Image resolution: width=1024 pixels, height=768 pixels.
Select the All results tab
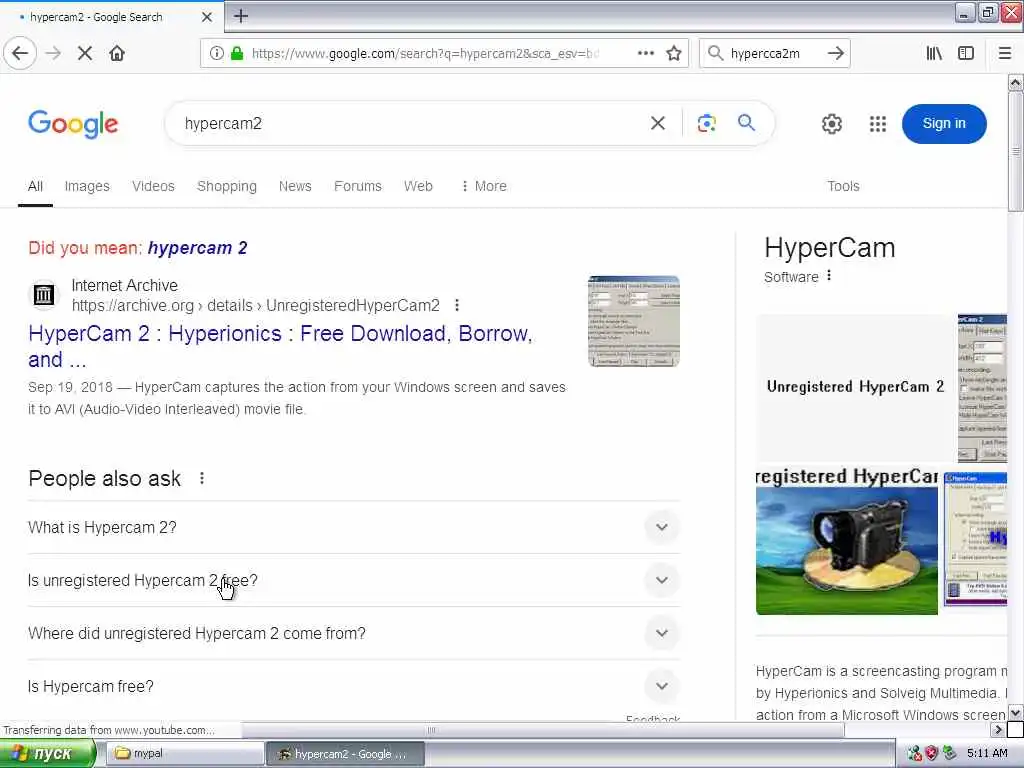35,187
